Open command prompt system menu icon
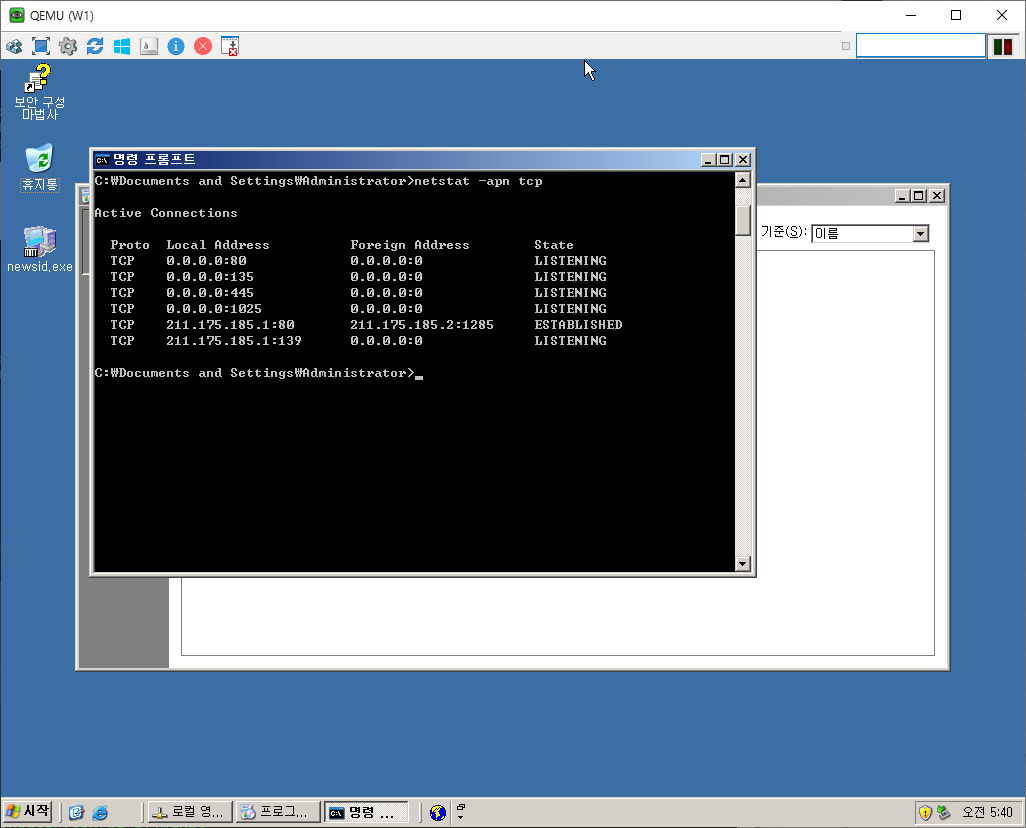 [102, 160]
